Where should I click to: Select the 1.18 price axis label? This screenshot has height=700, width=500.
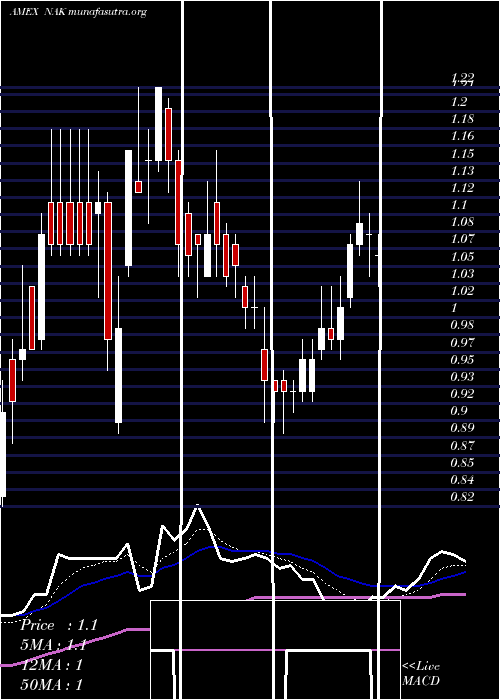[x=462, y=119]
